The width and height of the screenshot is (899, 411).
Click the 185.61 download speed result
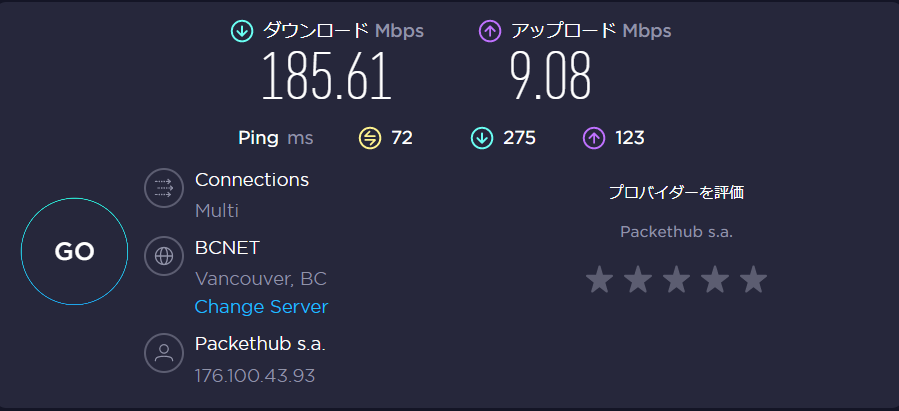click(x=326, y=77)
